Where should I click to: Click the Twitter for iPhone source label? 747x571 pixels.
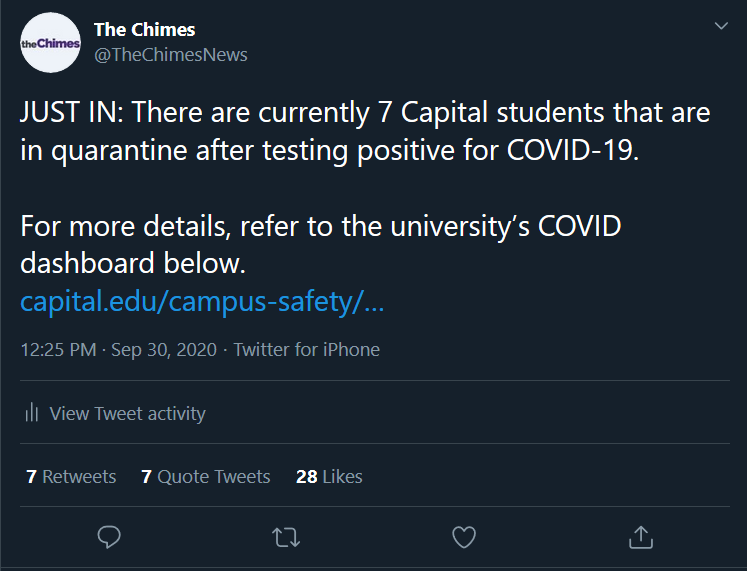[x=306, y=350]
